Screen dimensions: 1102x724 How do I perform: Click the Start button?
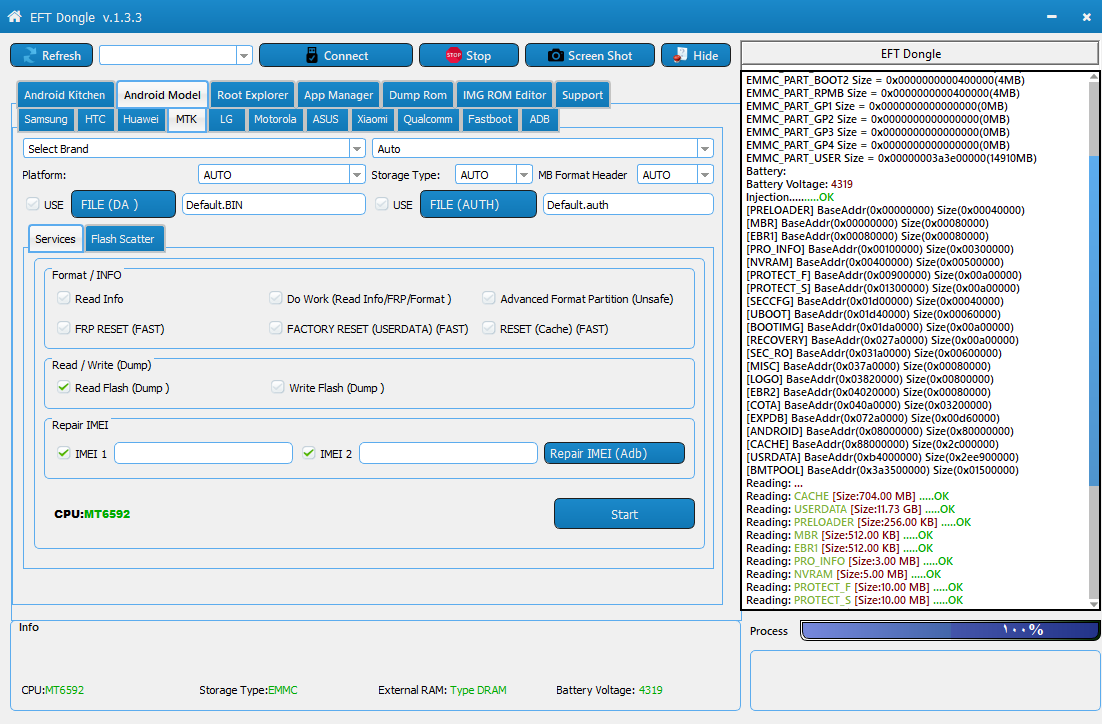click(624, 514)
